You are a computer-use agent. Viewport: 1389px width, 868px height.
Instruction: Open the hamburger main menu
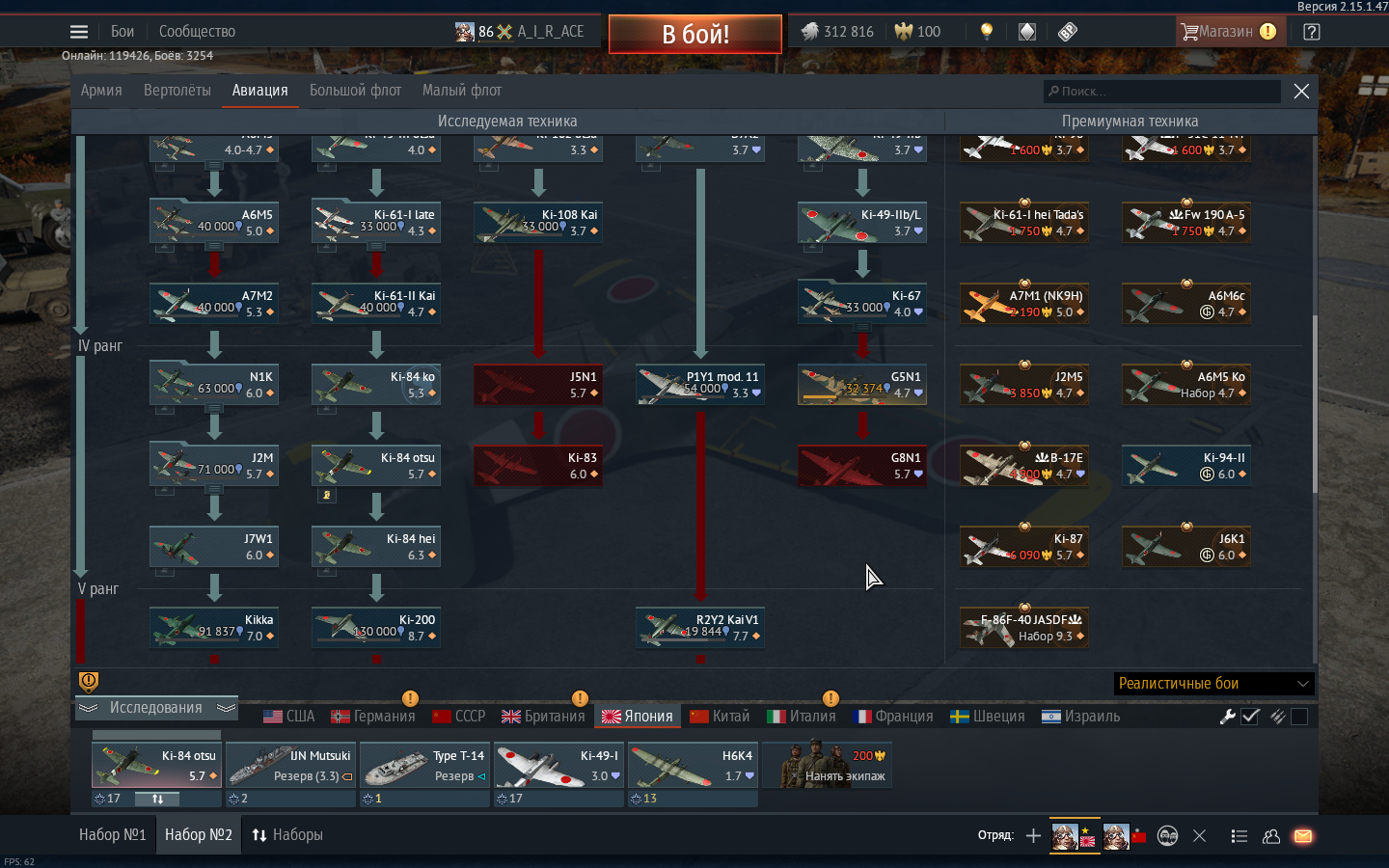[x=79, y=32]
